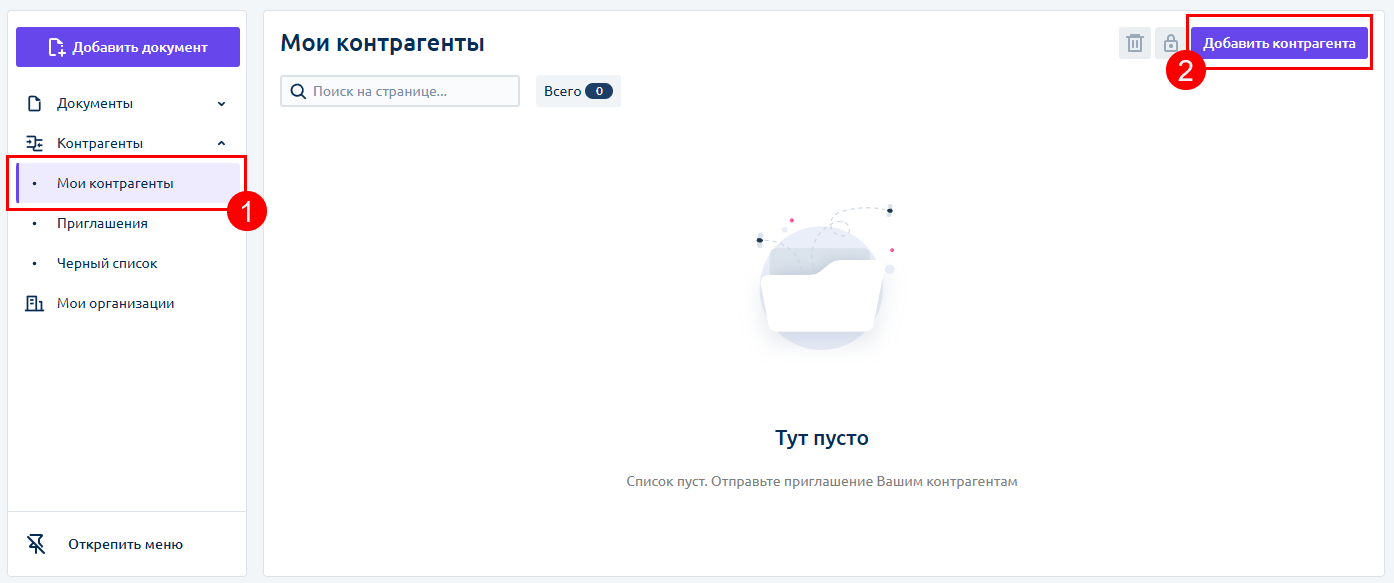This screenshot has height=583, width=1394.
Task: Click the unpin icon at sidebar bottom
Action: 36,544
